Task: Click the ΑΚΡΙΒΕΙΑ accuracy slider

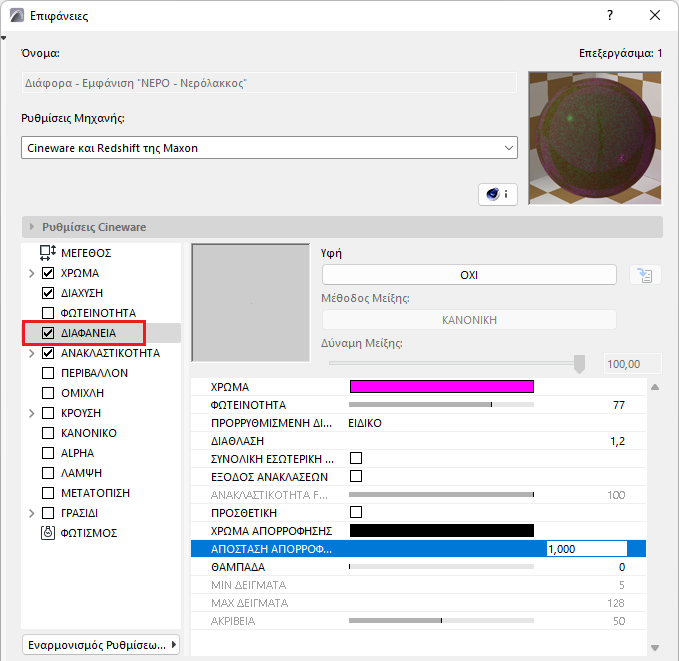Action: click(x=441, y=621)
